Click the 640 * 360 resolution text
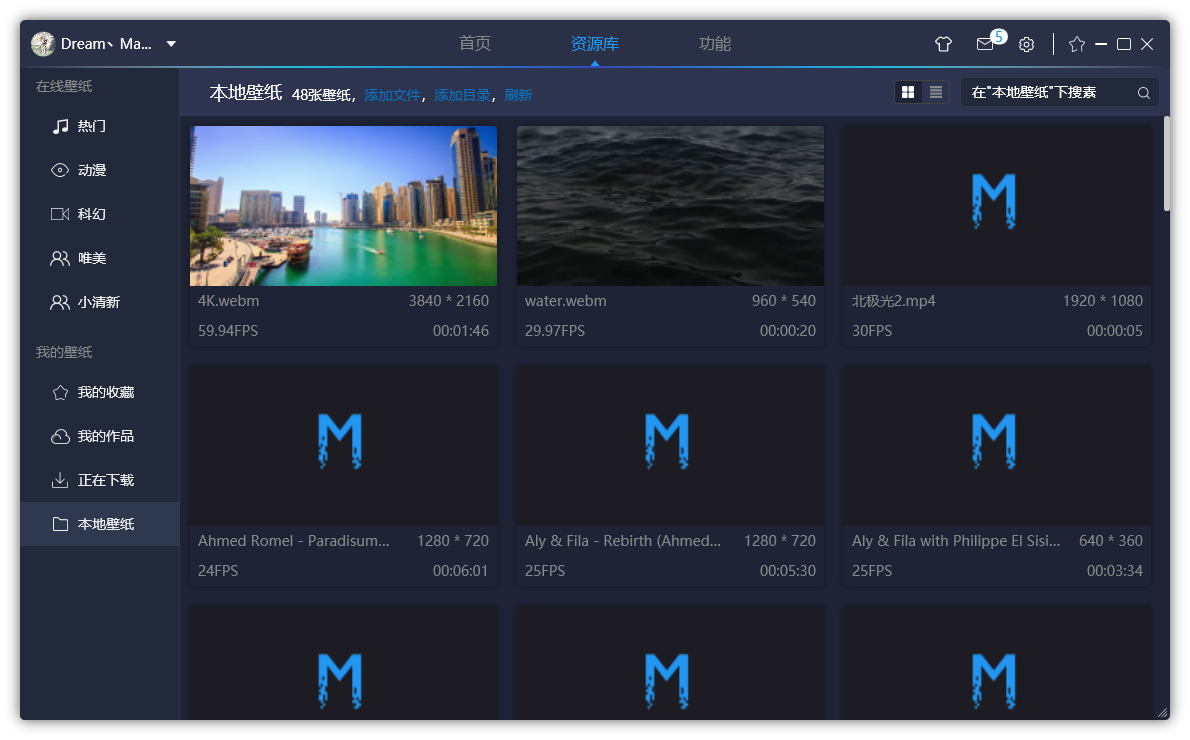Screen dimensions: 1190x740 [1110, 540]
